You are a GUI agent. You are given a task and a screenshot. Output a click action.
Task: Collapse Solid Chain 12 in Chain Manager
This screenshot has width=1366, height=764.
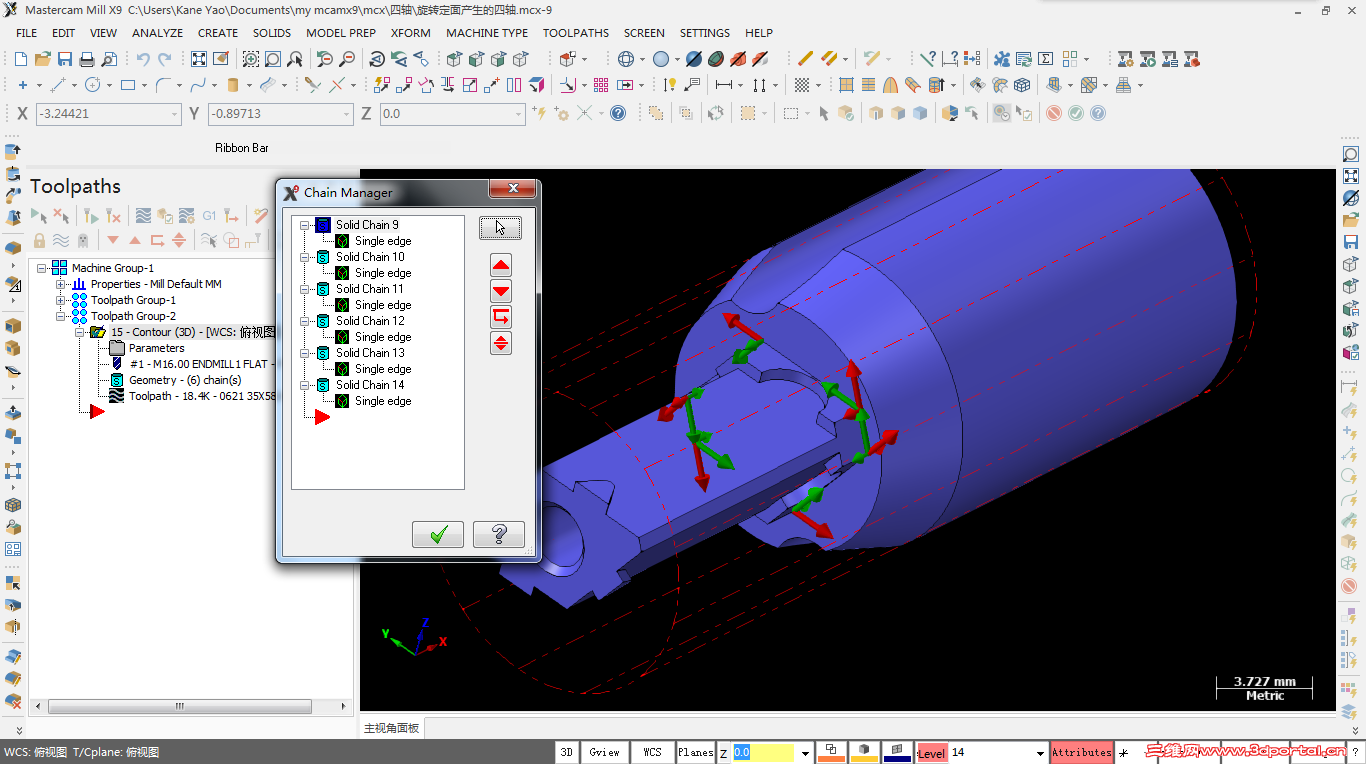[304, 321]
